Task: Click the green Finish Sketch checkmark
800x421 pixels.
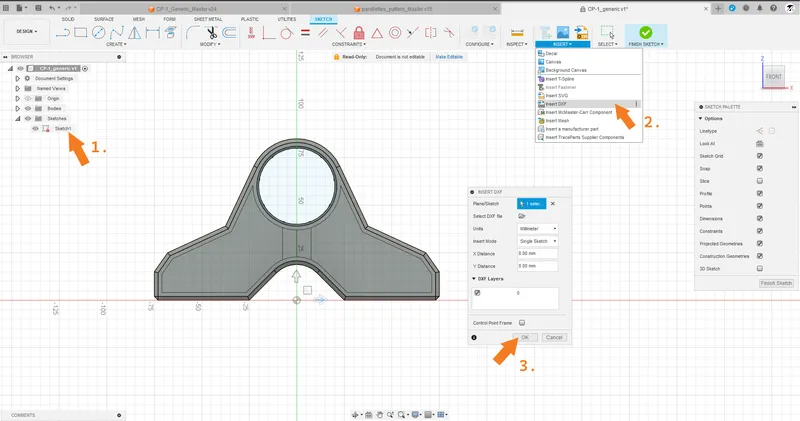Action: tap(645, 33)
